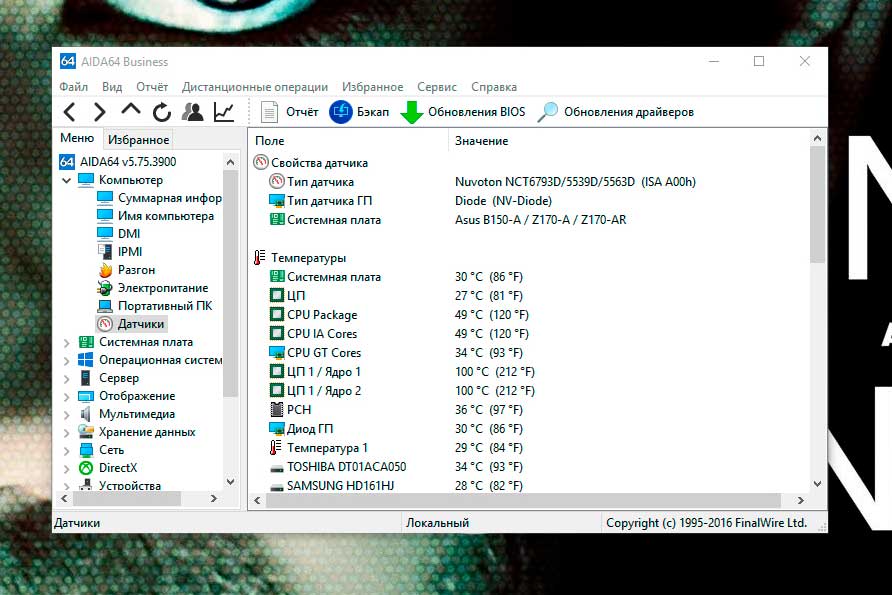Click the forward navigation arrow icon
The image size is (892, 595).
[x=99, y=112]
